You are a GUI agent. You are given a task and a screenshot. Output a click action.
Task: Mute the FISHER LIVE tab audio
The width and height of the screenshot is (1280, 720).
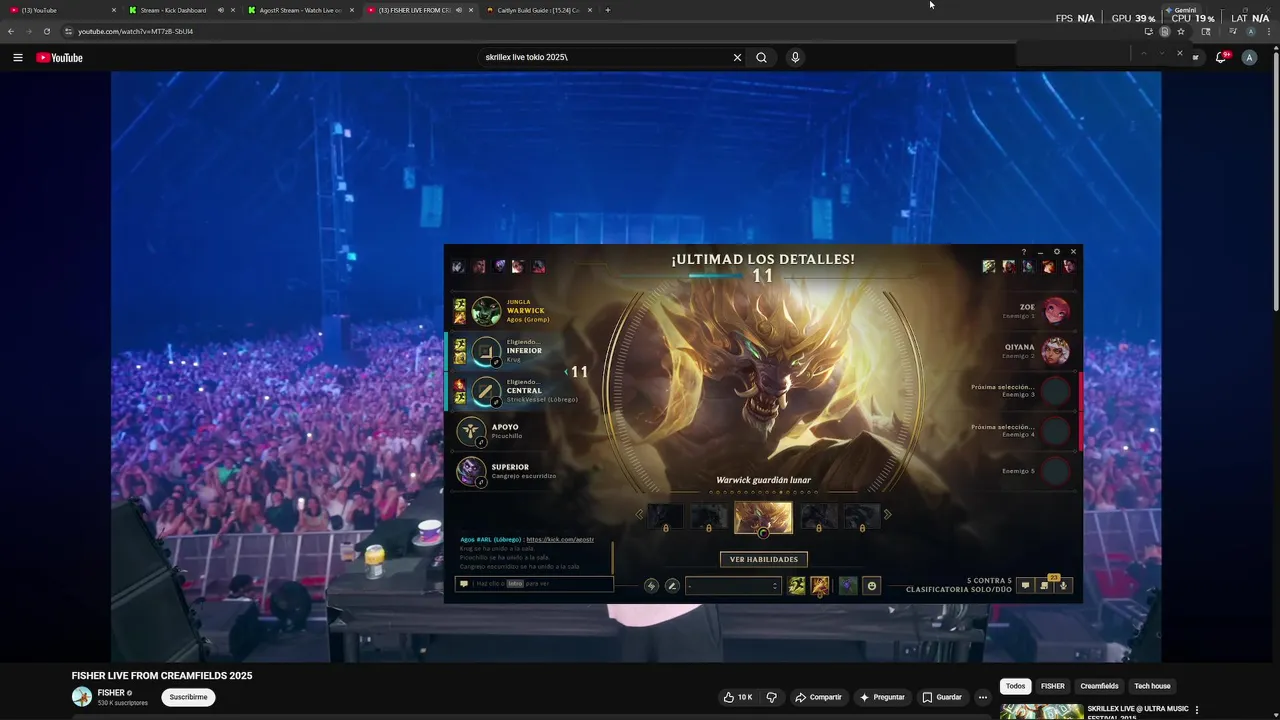coord(459,10)
